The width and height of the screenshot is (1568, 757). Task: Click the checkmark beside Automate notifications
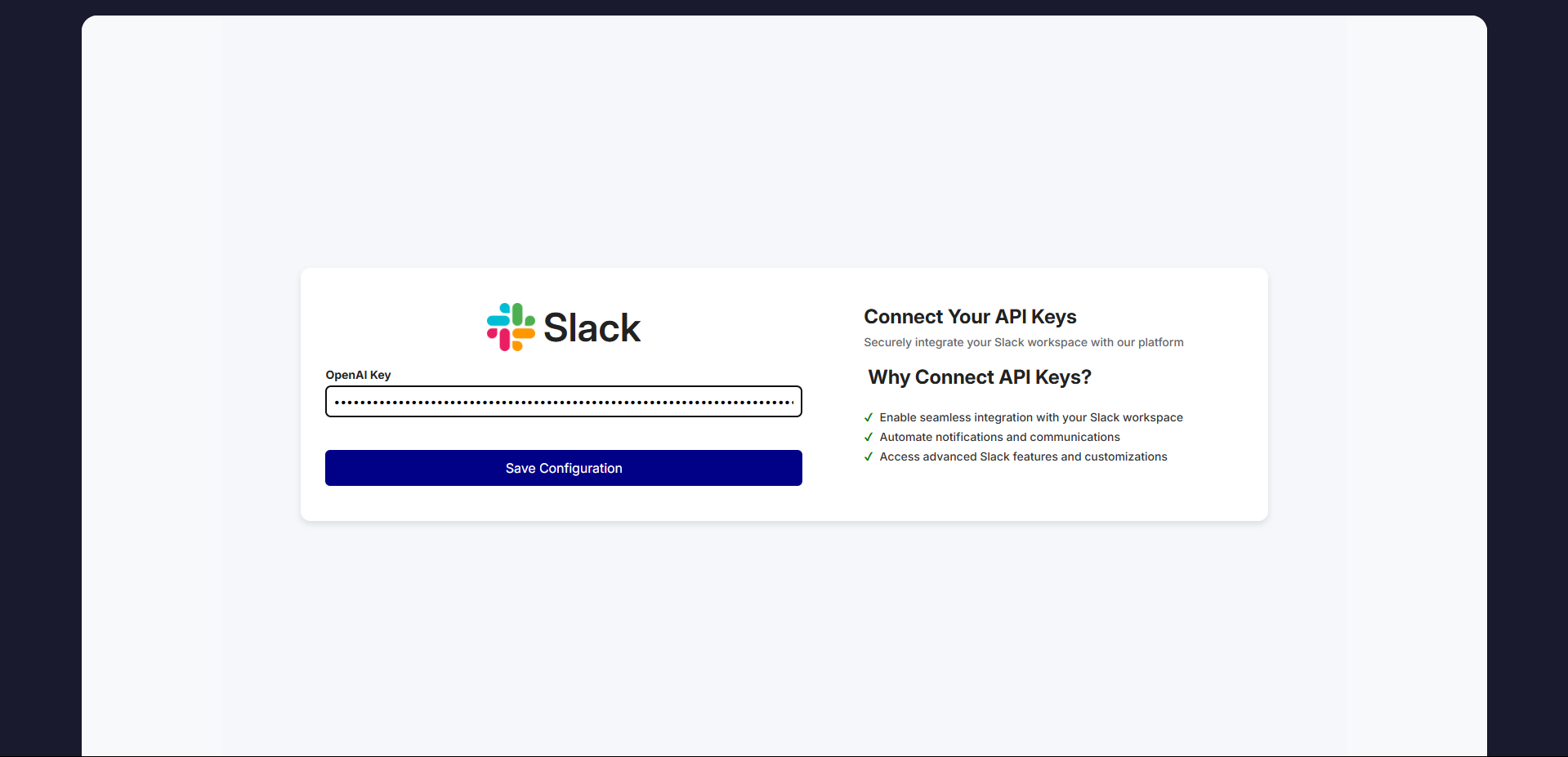(869, 437)
